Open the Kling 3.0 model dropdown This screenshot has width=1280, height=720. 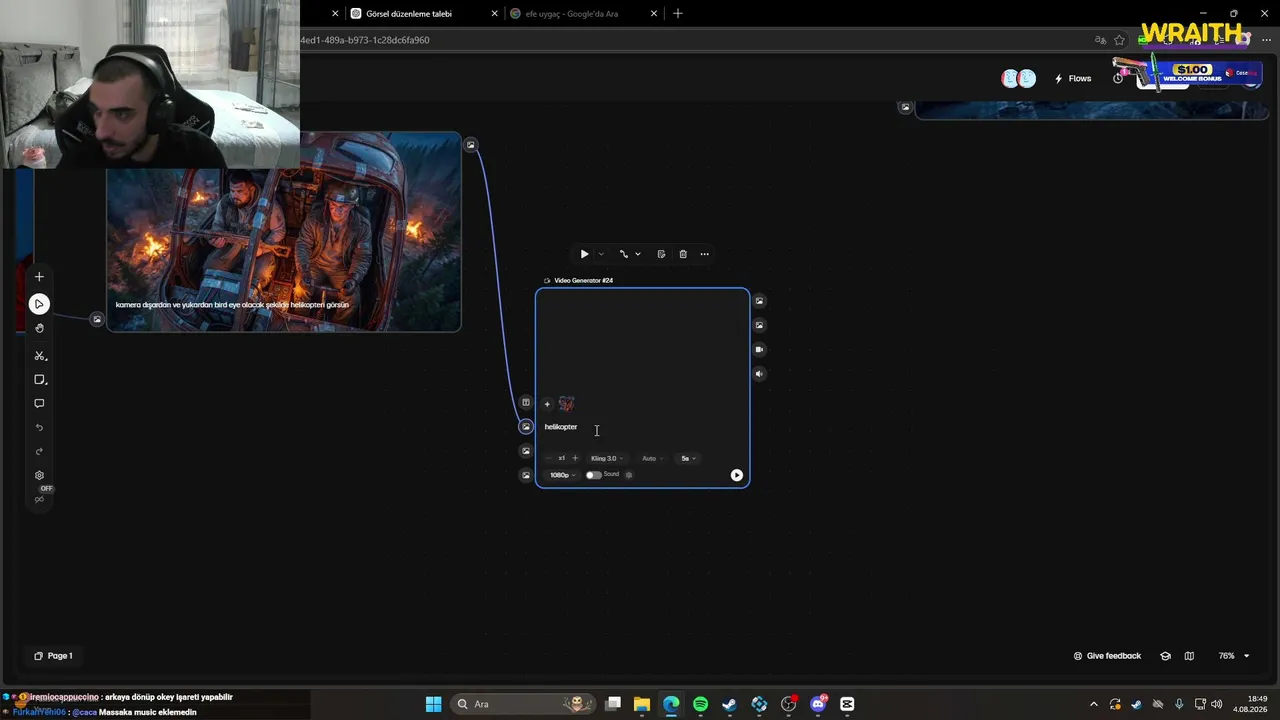606,458
